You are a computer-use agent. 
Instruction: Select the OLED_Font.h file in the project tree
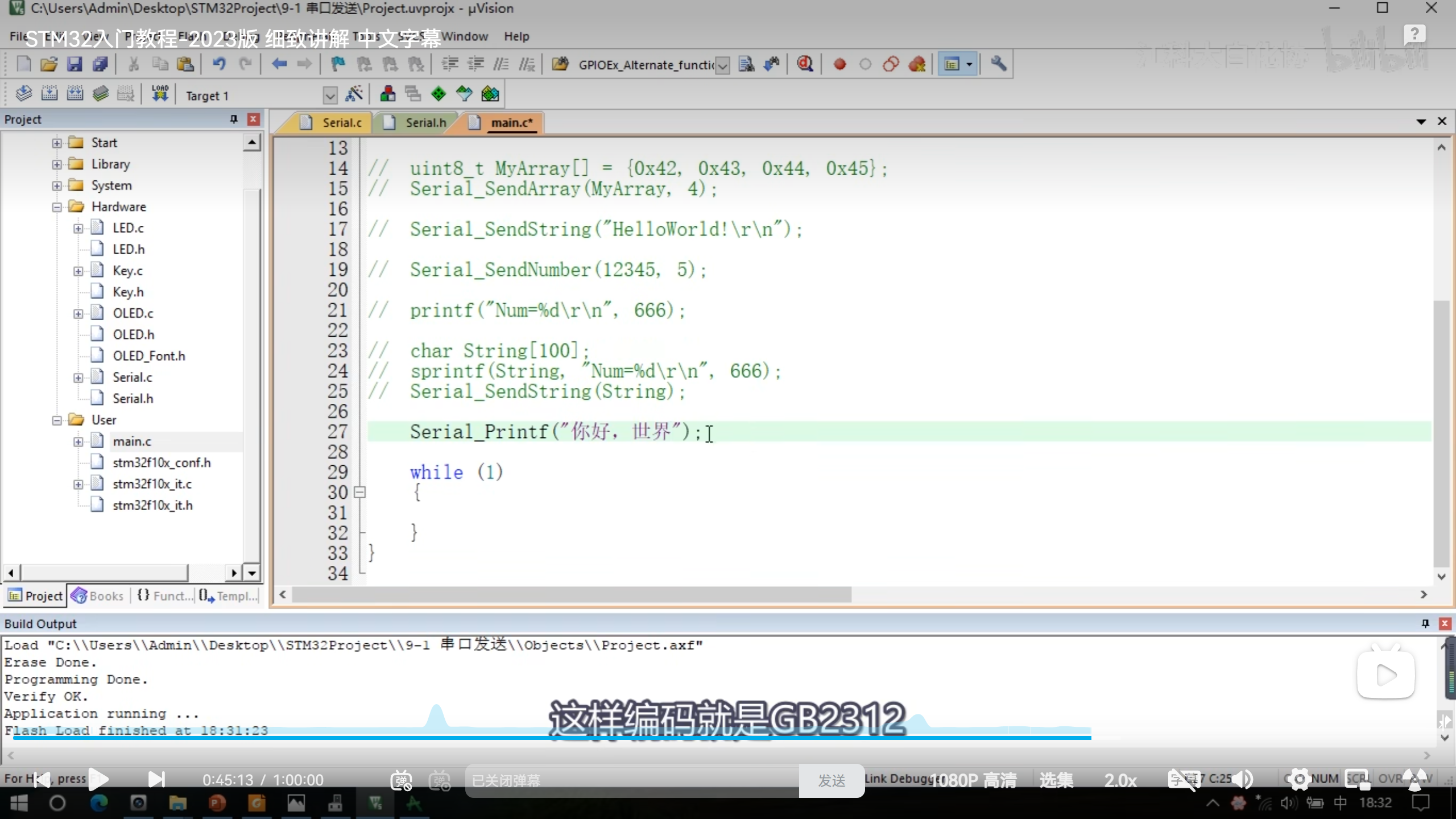pos(148,356)
